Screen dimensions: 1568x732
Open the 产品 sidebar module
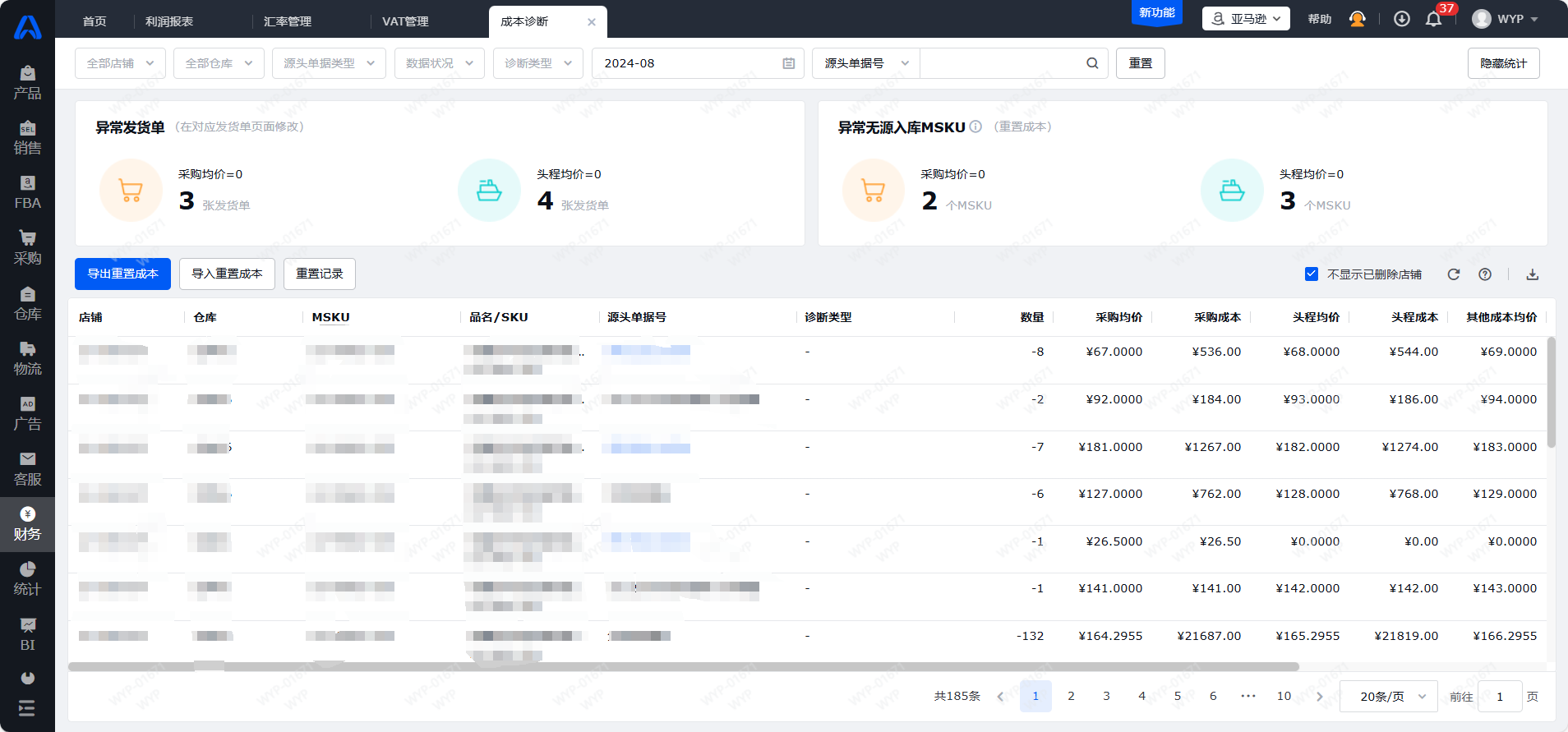tap(27, 83)
